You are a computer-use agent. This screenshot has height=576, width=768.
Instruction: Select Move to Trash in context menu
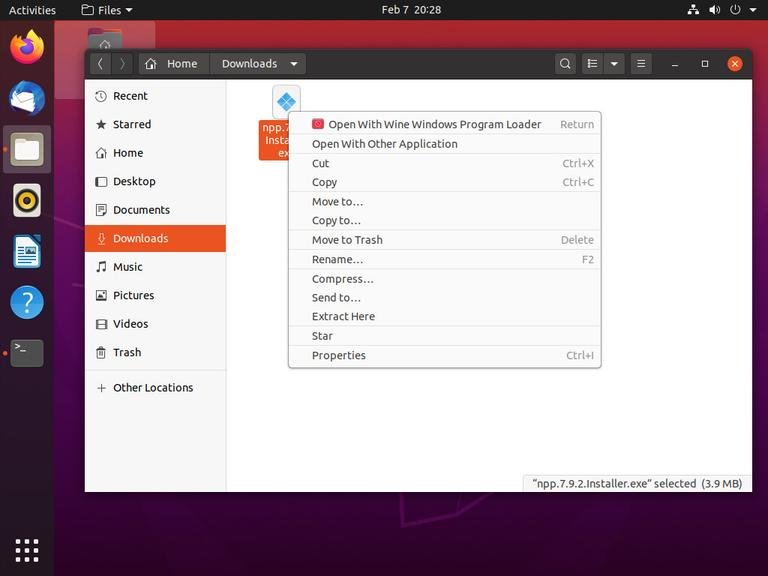[347, 240]
